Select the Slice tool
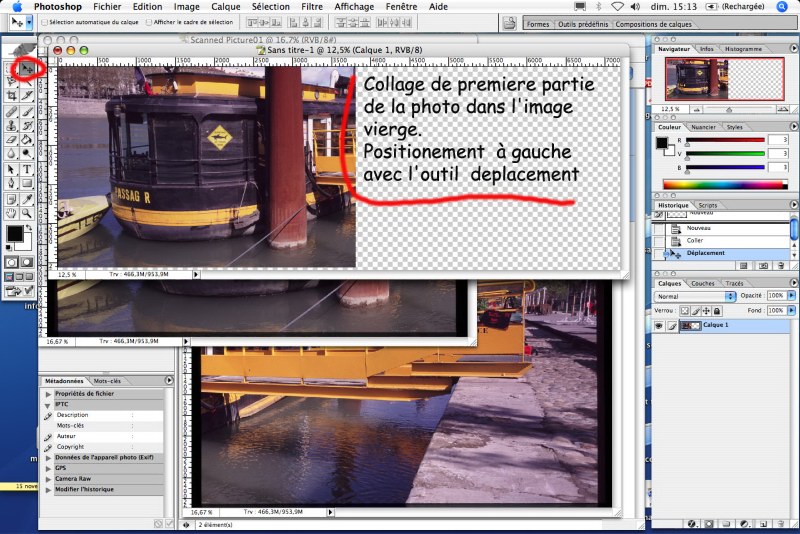800x534 pixels. 27,95
